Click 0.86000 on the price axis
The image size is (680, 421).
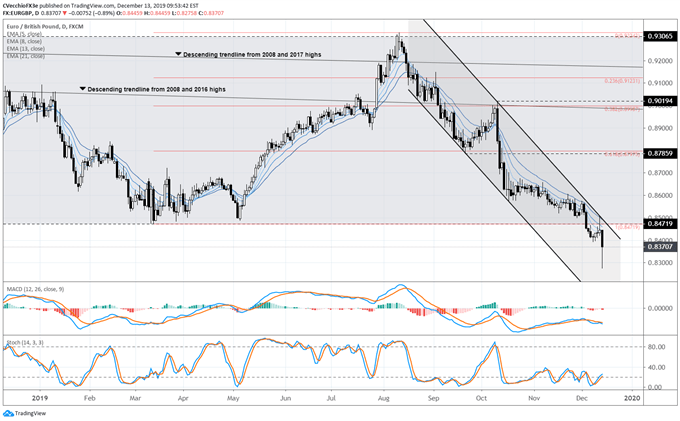(660, 196)
